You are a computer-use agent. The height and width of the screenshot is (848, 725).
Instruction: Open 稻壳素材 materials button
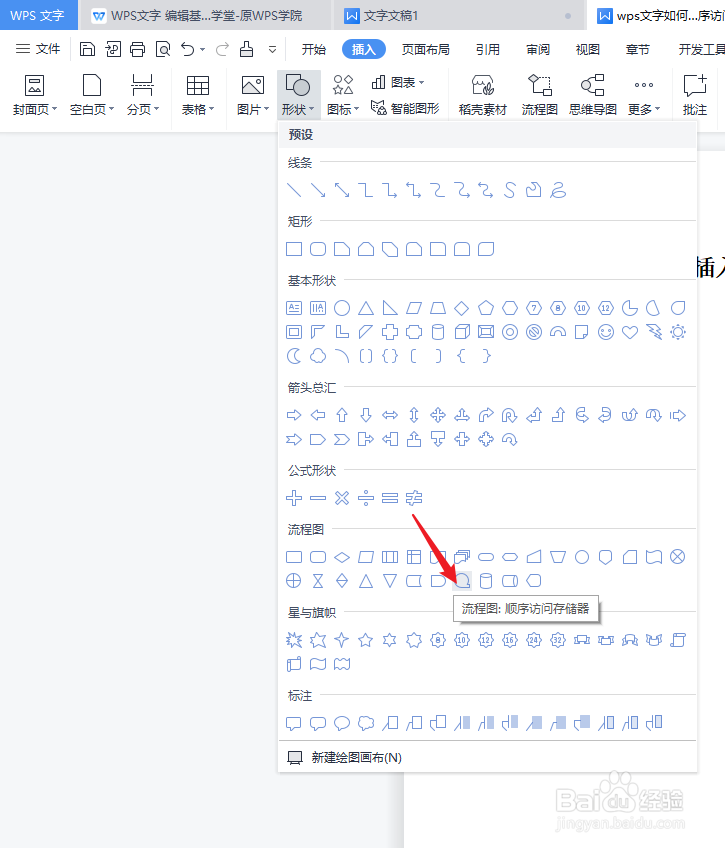[483, 95]
